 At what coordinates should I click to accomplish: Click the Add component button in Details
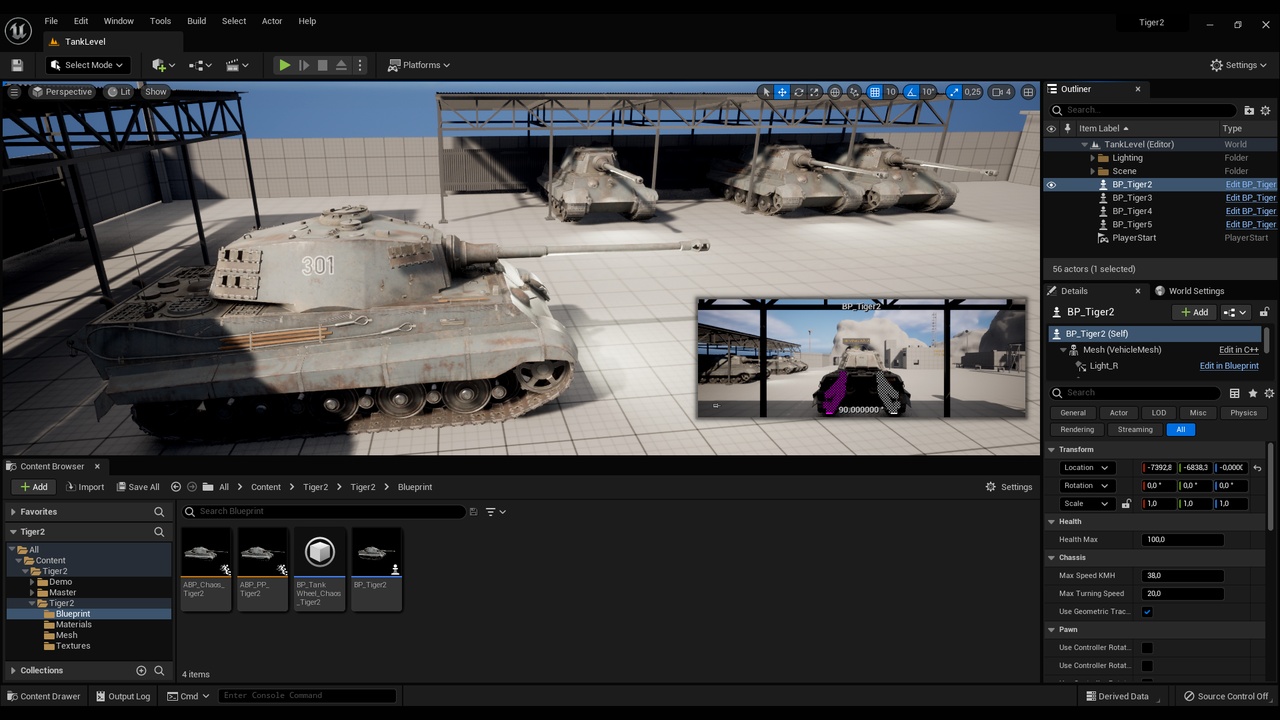tap(1195, 312)
